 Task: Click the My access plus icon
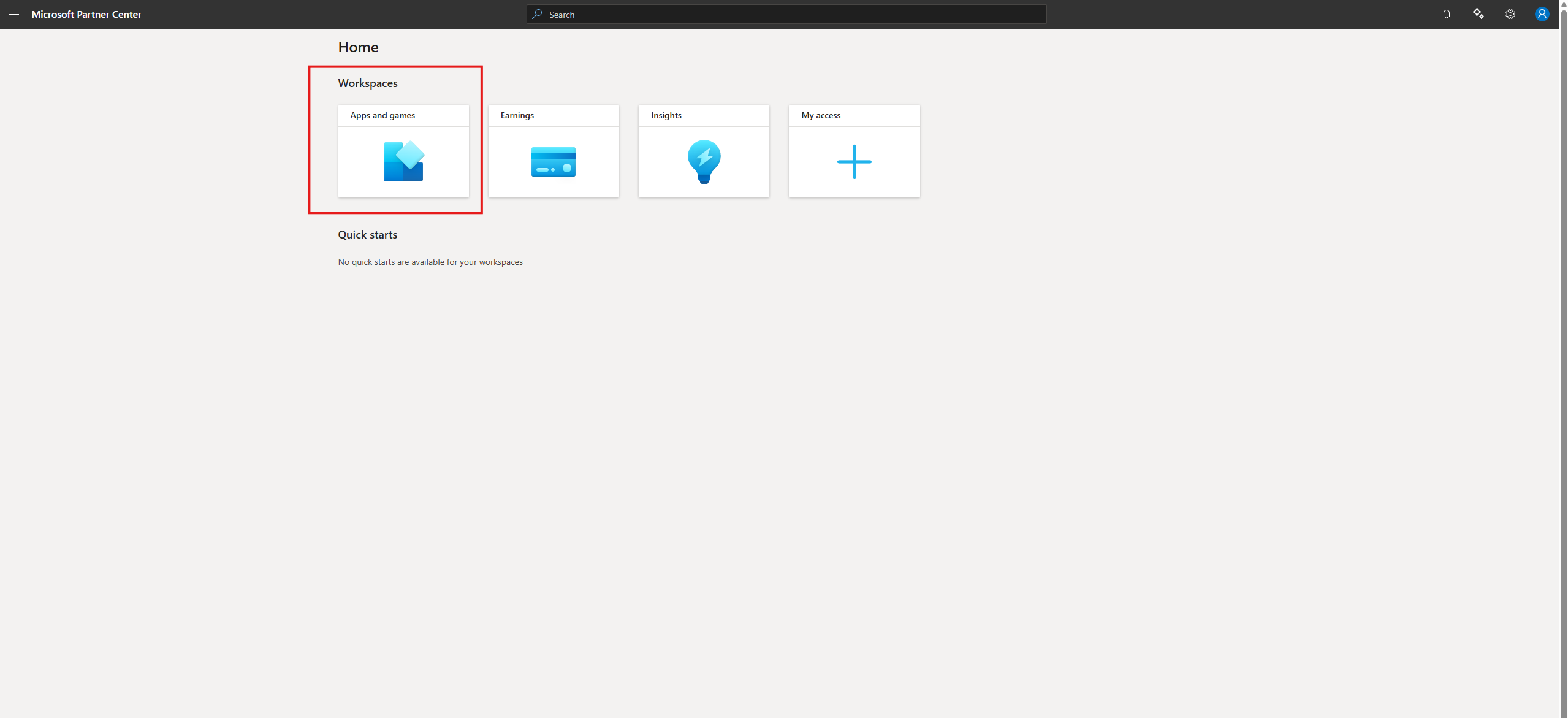point(854,162)
